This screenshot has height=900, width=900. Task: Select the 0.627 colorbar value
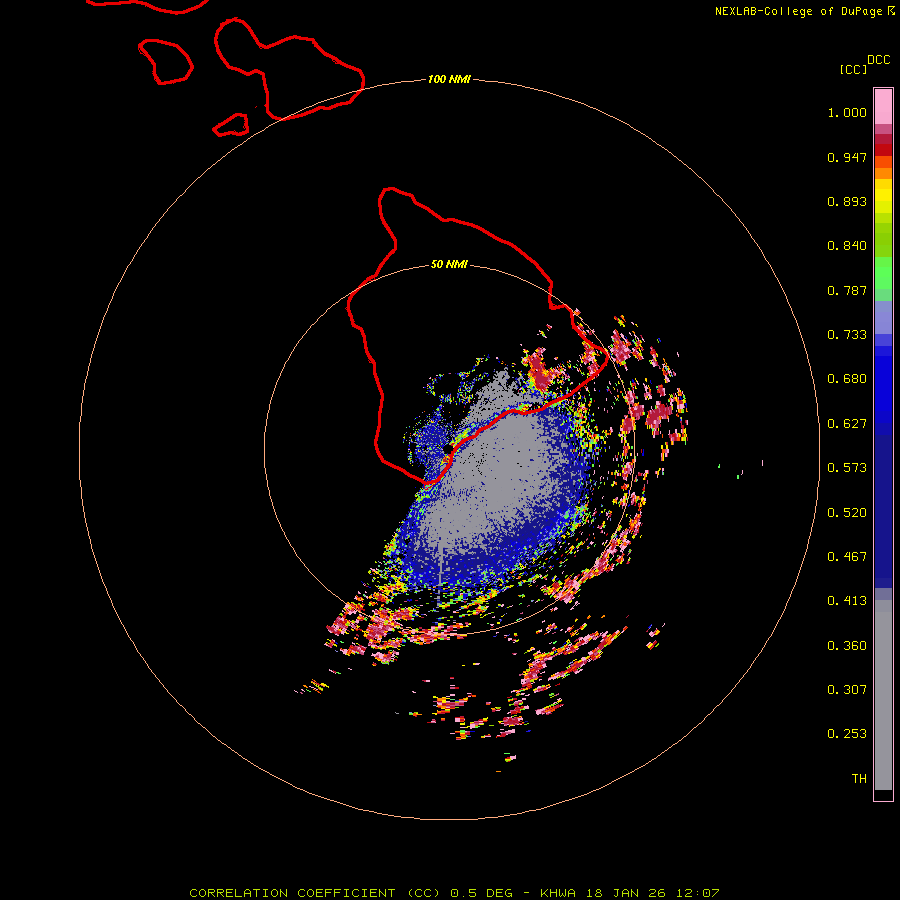pos(847,424)
